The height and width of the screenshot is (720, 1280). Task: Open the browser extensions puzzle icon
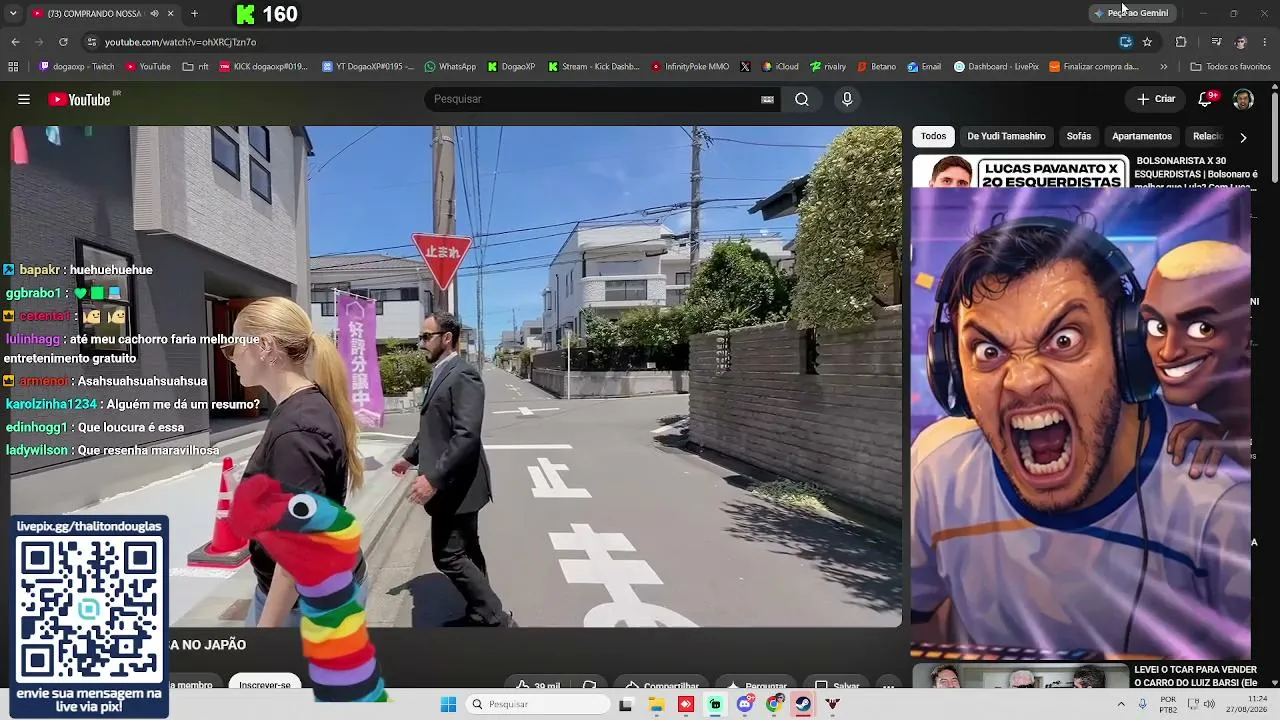point(1181,42)
